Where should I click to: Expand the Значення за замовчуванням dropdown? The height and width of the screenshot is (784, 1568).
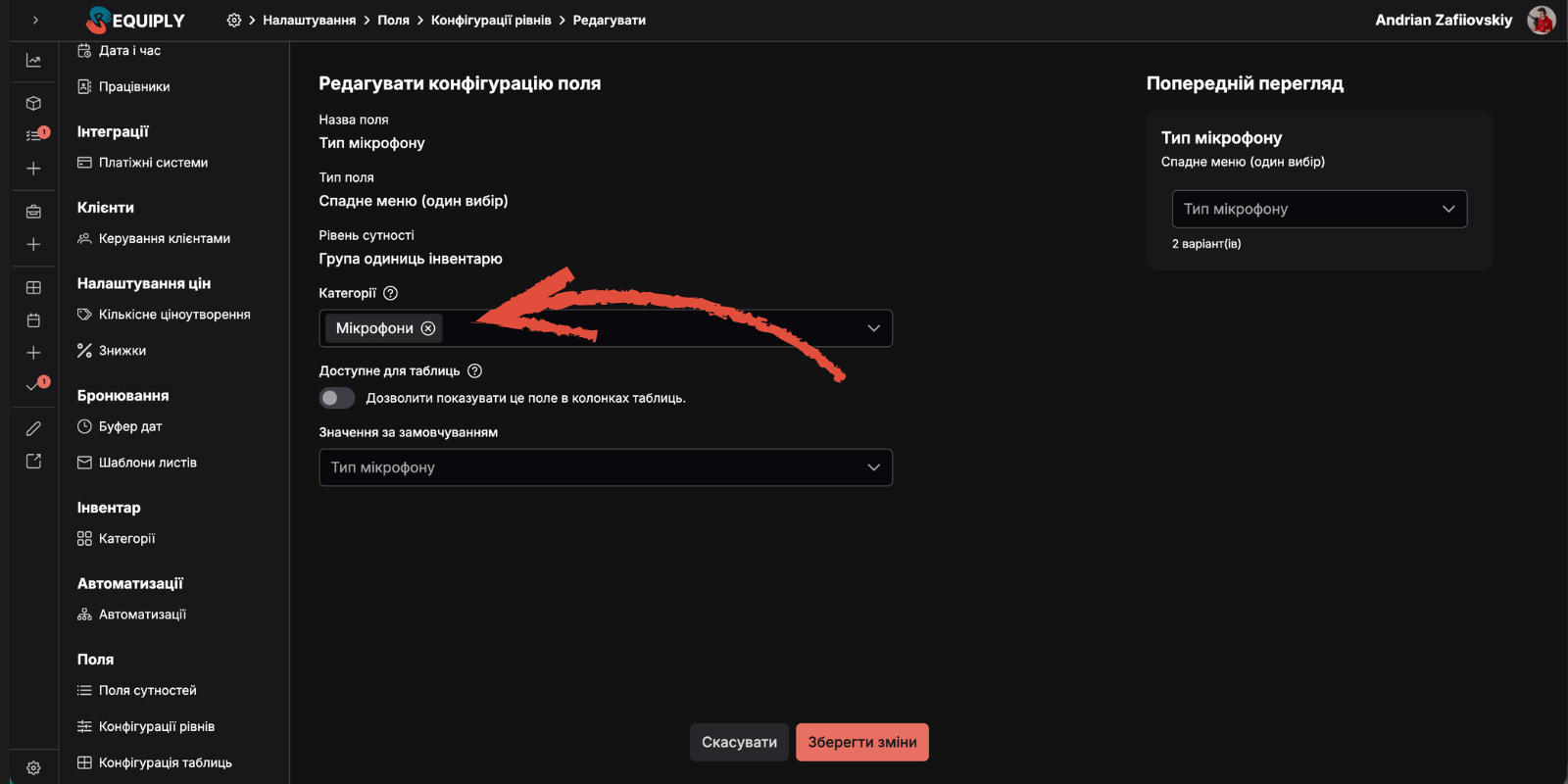(x=873, y=467)
